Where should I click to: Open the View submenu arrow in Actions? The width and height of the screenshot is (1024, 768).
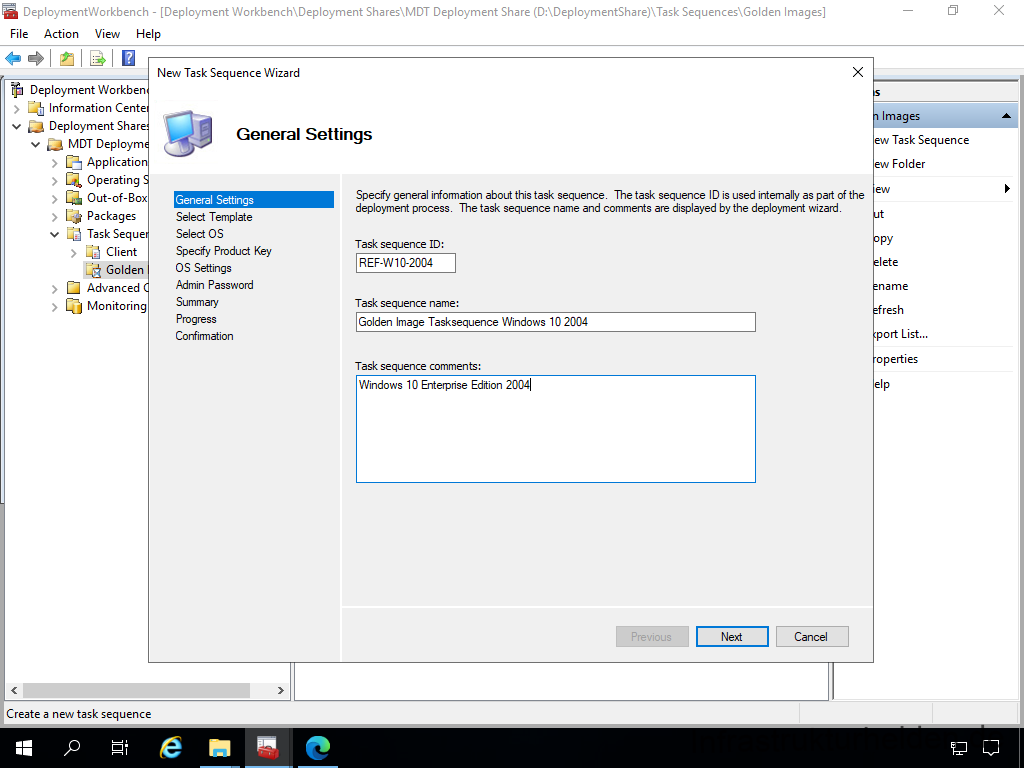(1007, 189)
